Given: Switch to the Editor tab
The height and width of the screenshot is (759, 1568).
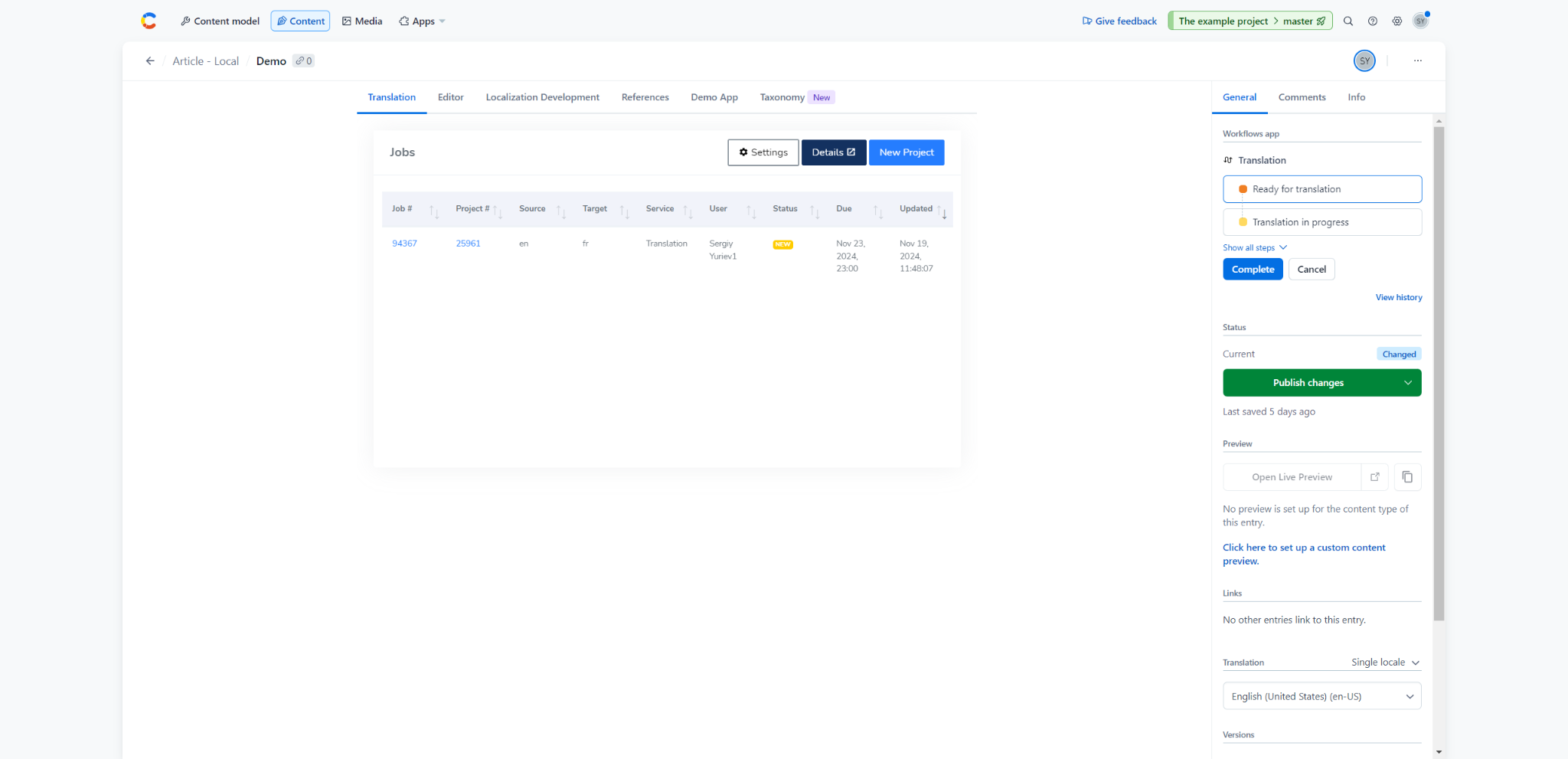Looking at the screenshot, I should [x=451, y=97].
